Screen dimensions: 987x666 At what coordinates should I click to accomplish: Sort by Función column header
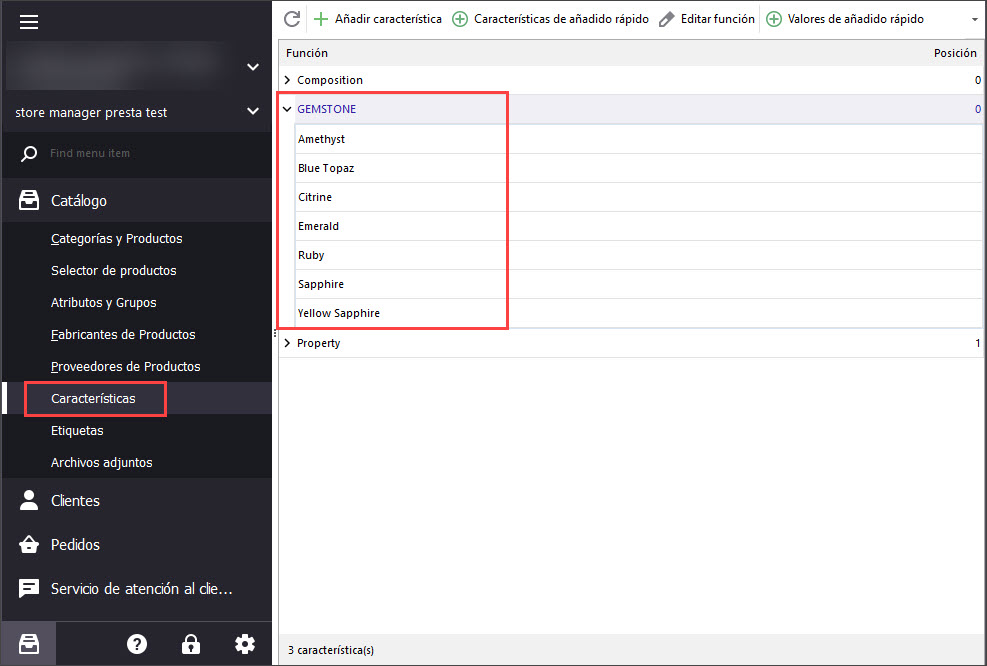coord(307,53)
